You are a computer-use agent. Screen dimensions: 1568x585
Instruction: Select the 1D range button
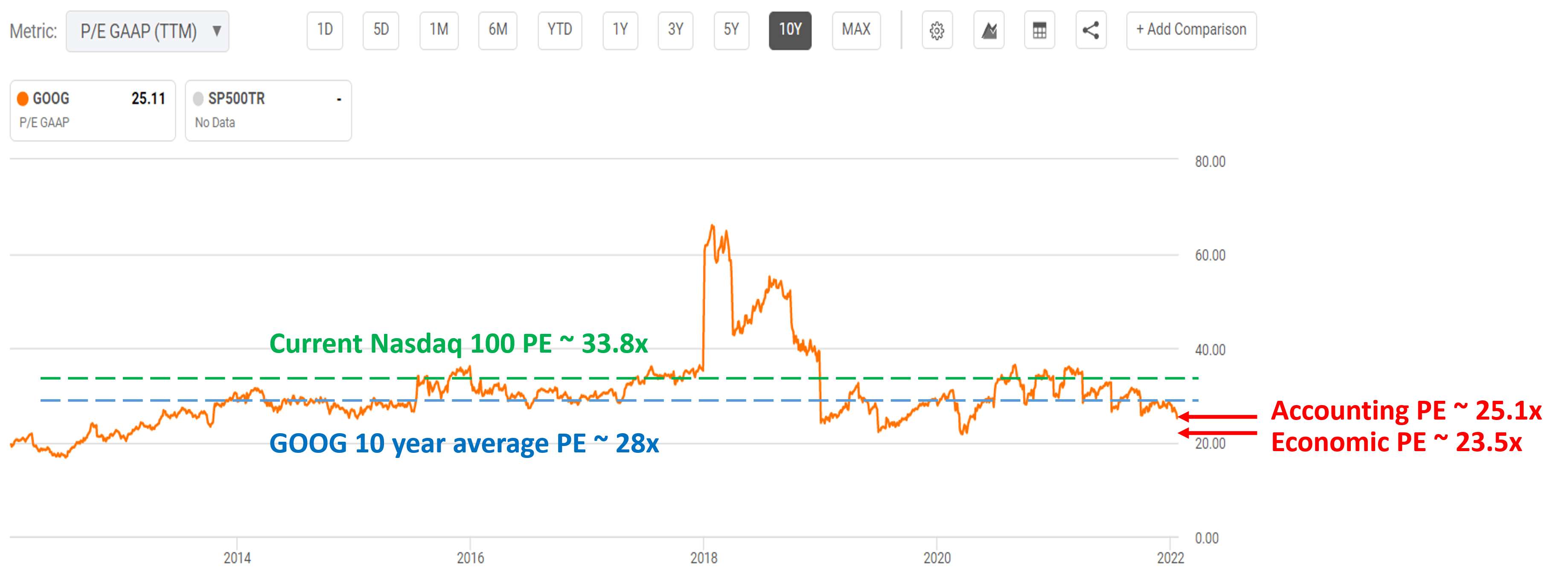[324, 30]
